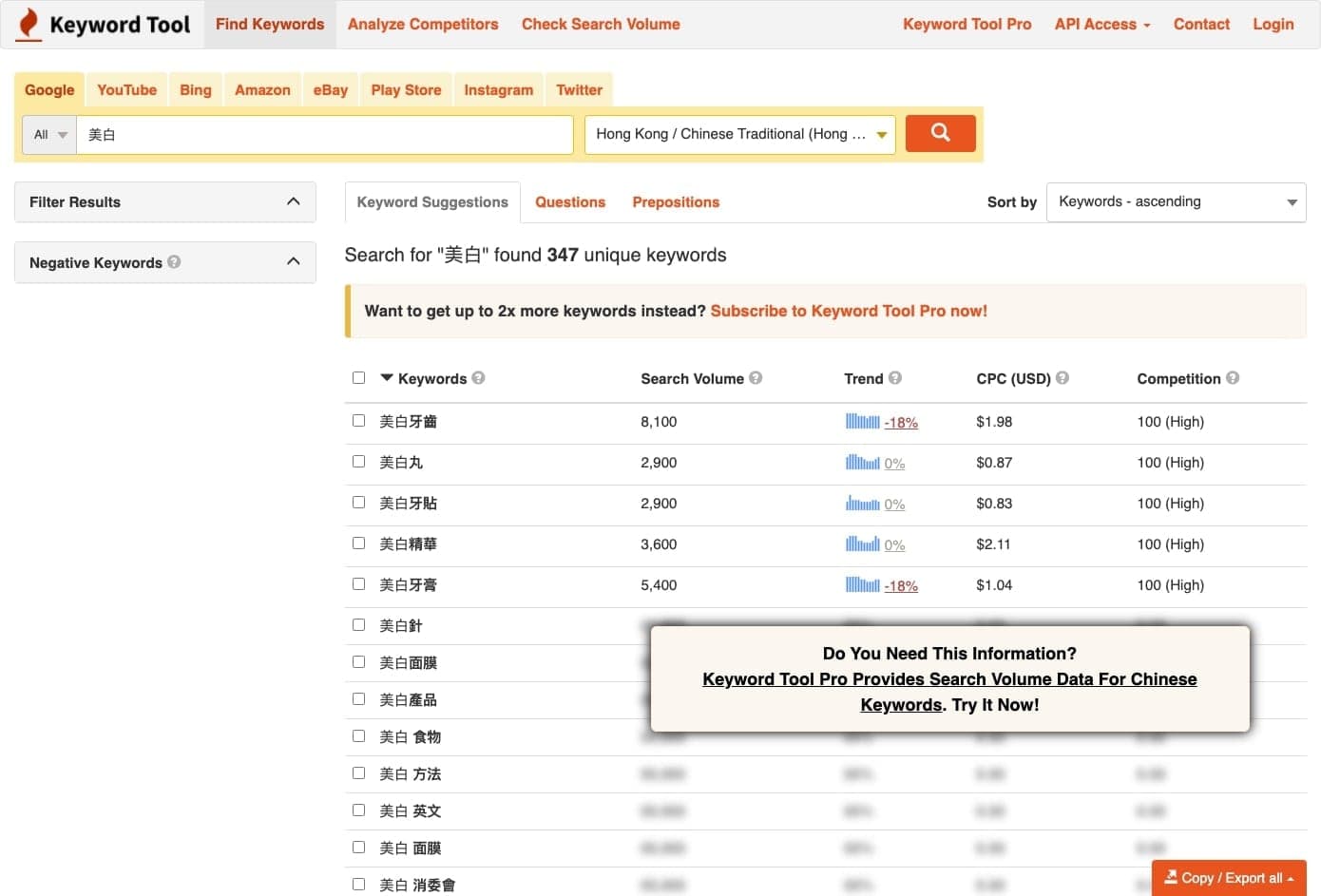This screenshot has height=896, width=1321.
Task: Open trend chart for 美白牙貼
Action: (863, 503)
